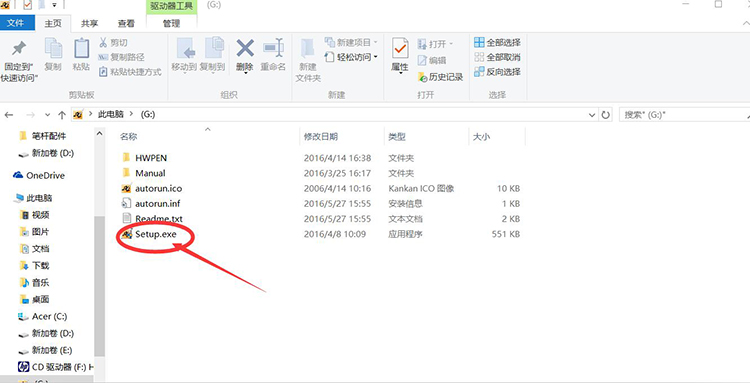Click the refresh icon beside address bar
The width and height of the screenshot is (750, 383).
[606, 115]
